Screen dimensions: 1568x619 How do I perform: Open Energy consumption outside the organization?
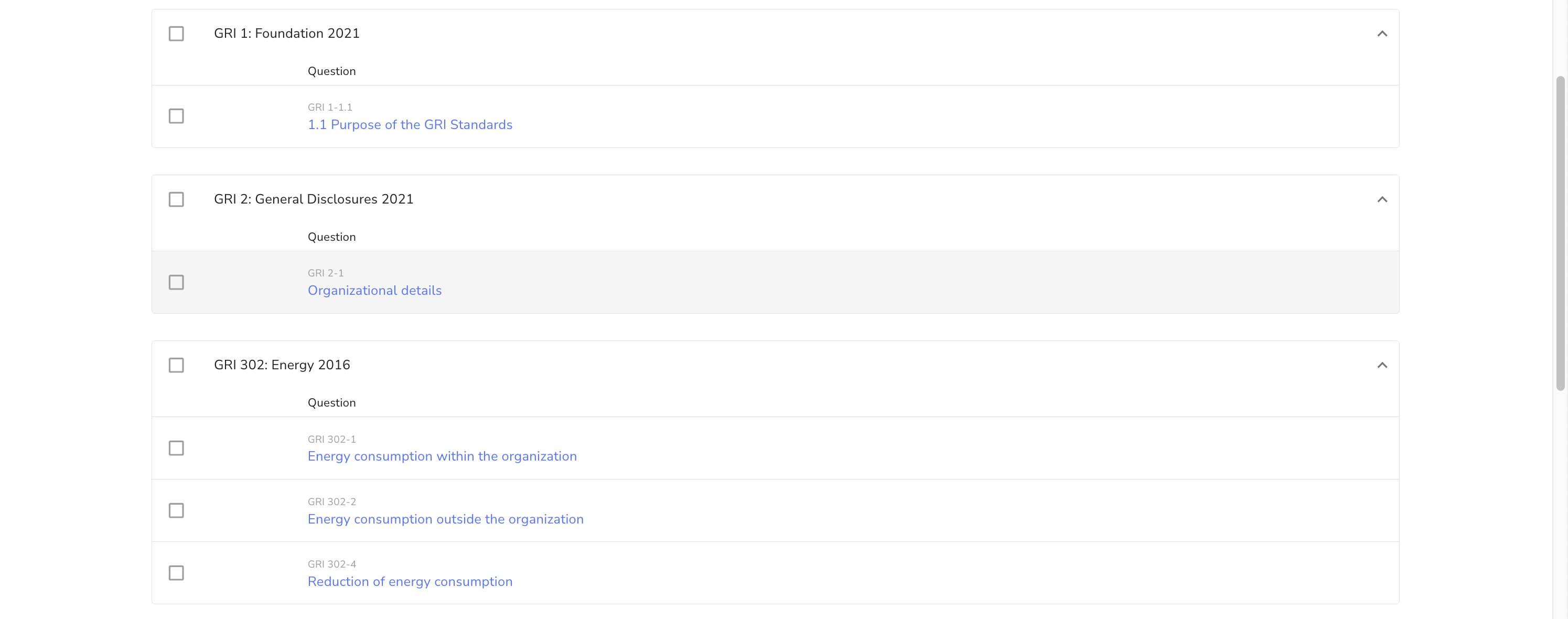pyautogui.click(x=445, y=519)
